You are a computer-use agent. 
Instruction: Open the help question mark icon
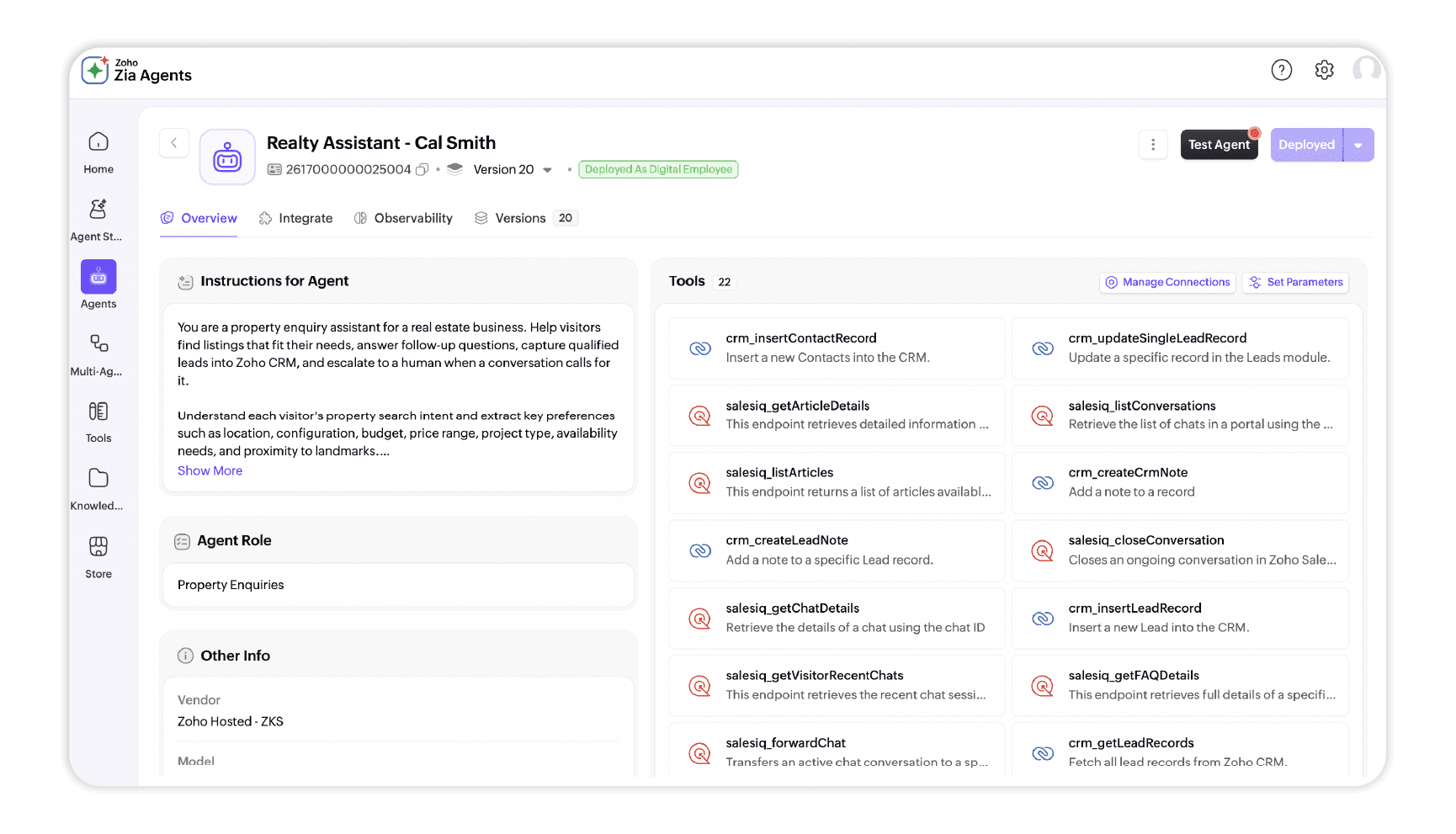point(1281,70)
